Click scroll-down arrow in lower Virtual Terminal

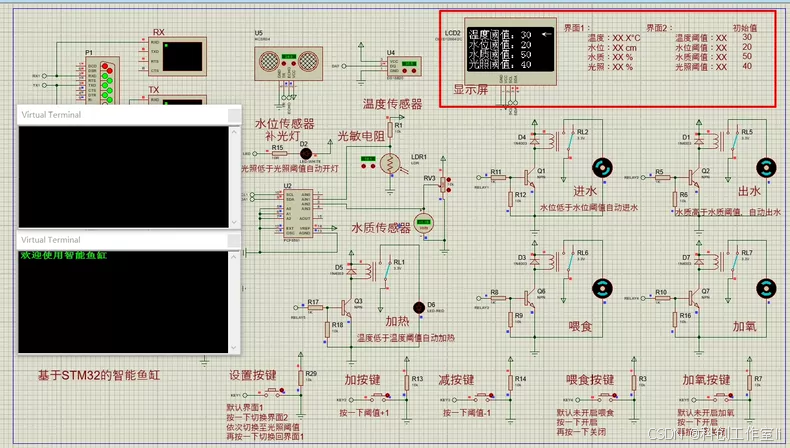coord(234,347)
